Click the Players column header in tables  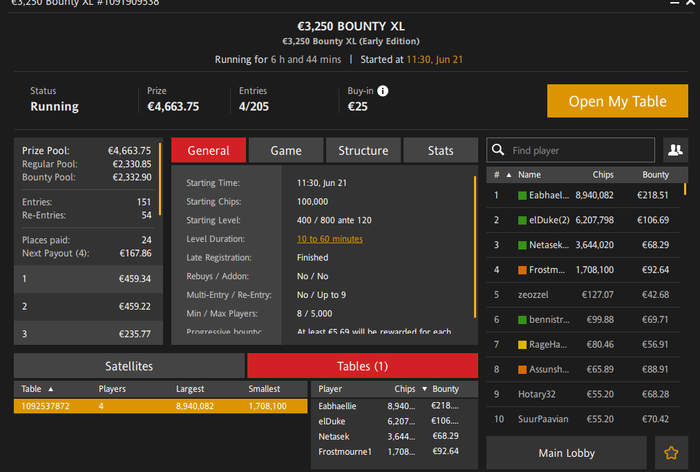point(112,389)
